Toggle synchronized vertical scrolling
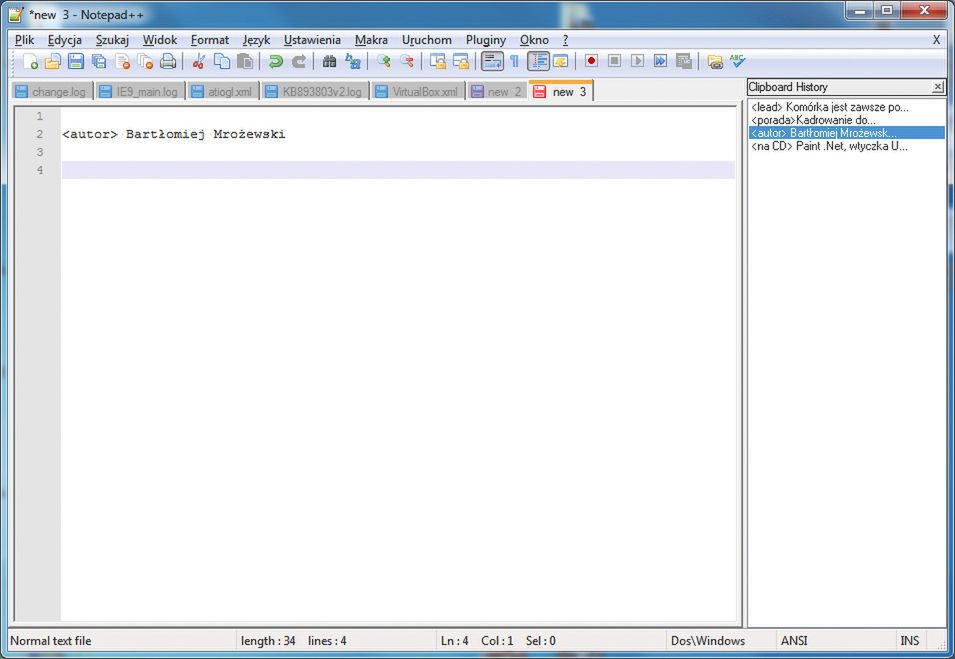Screen dimensions: 955x659 coord(437,61)
